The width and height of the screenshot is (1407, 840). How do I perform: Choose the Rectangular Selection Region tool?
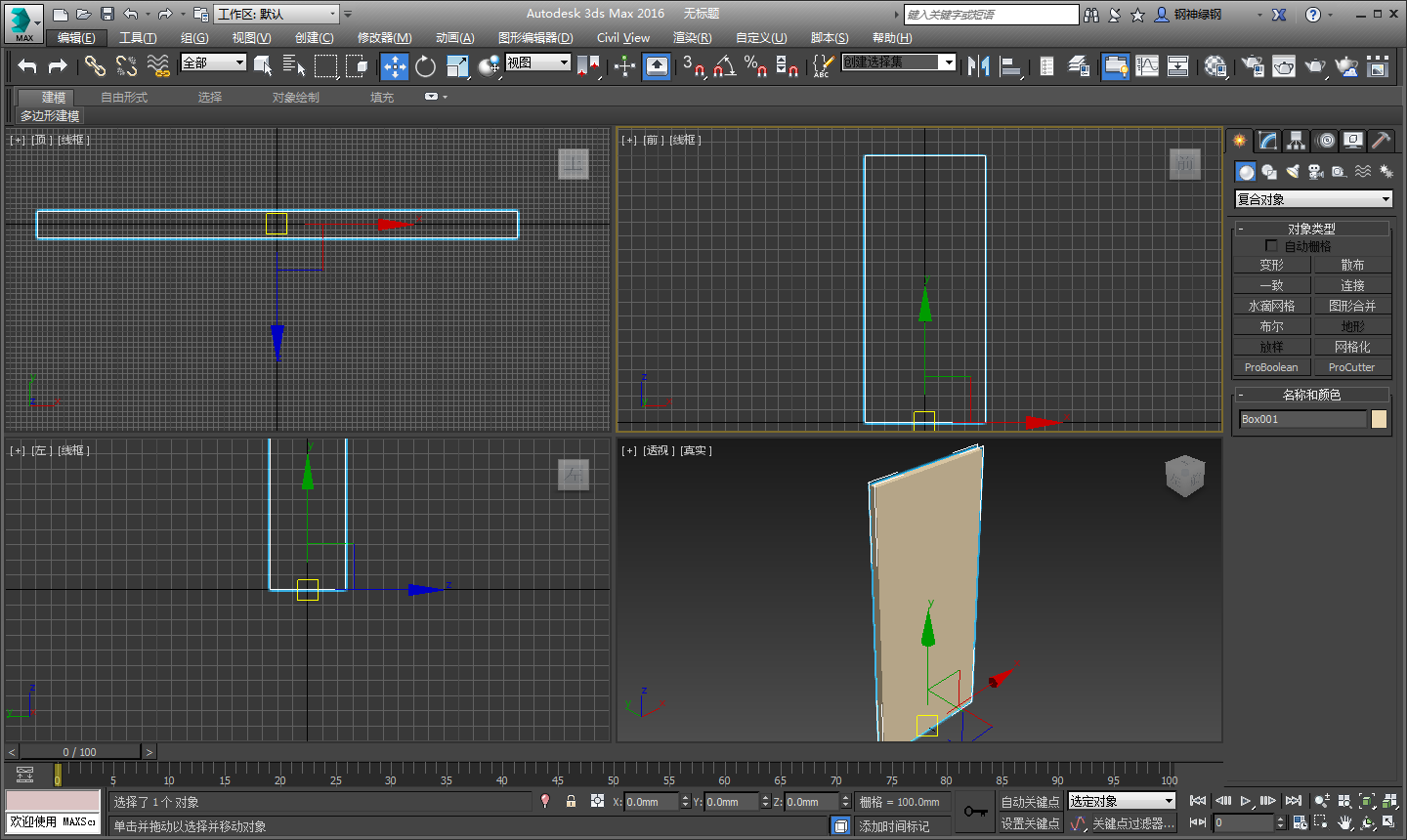click(x=325, y=65)
